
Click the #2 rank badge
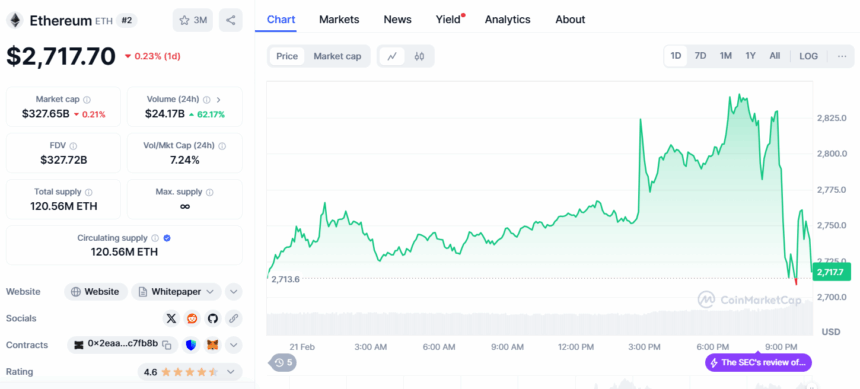[x=126, y=20]
